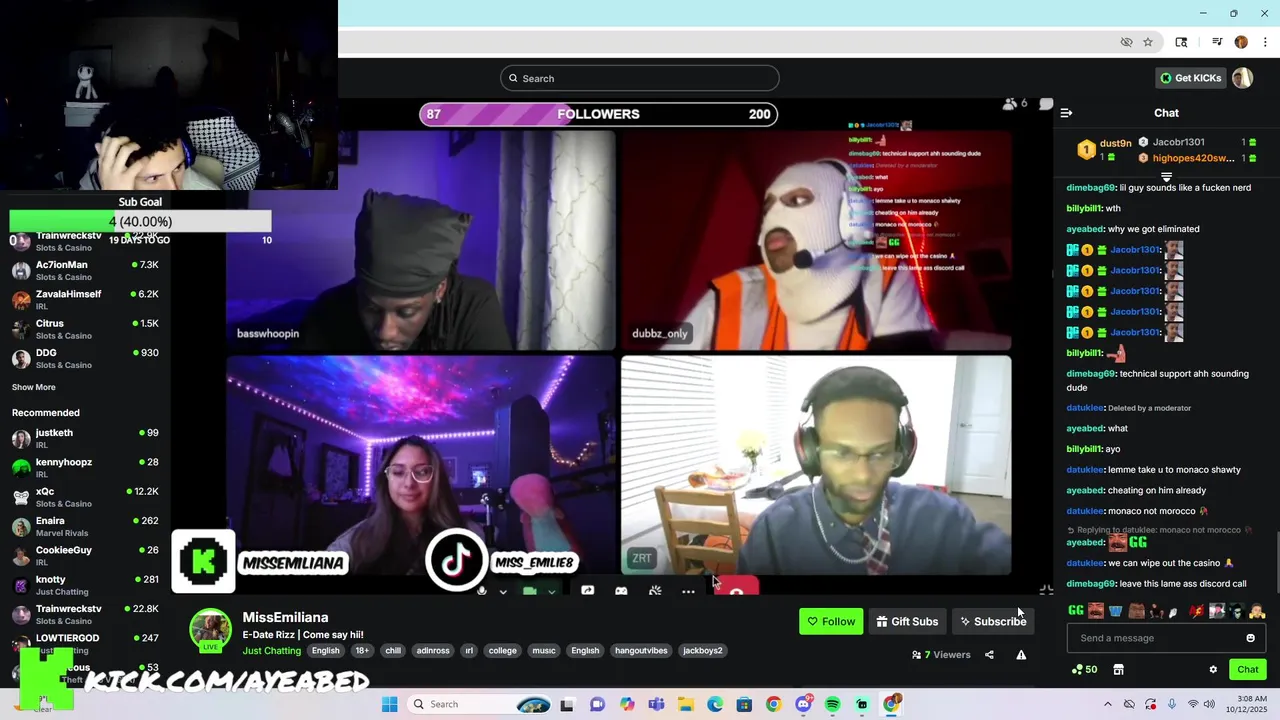Image resolution: width=1280 pixels, height=720 pixels.
Task: Click Show More in followed channels list
Action: [x=34, y=387]
